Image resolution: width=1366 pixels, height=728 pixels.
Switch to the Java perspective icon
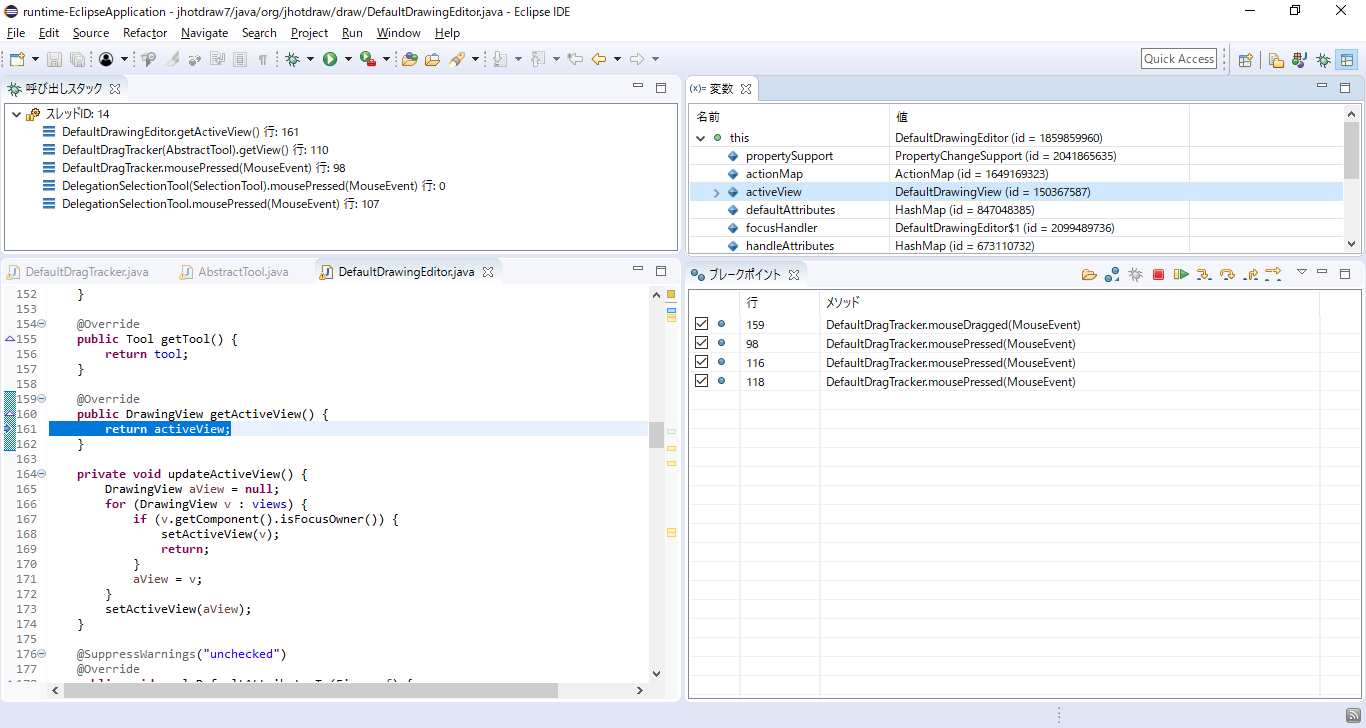(x=1300, y=59)
